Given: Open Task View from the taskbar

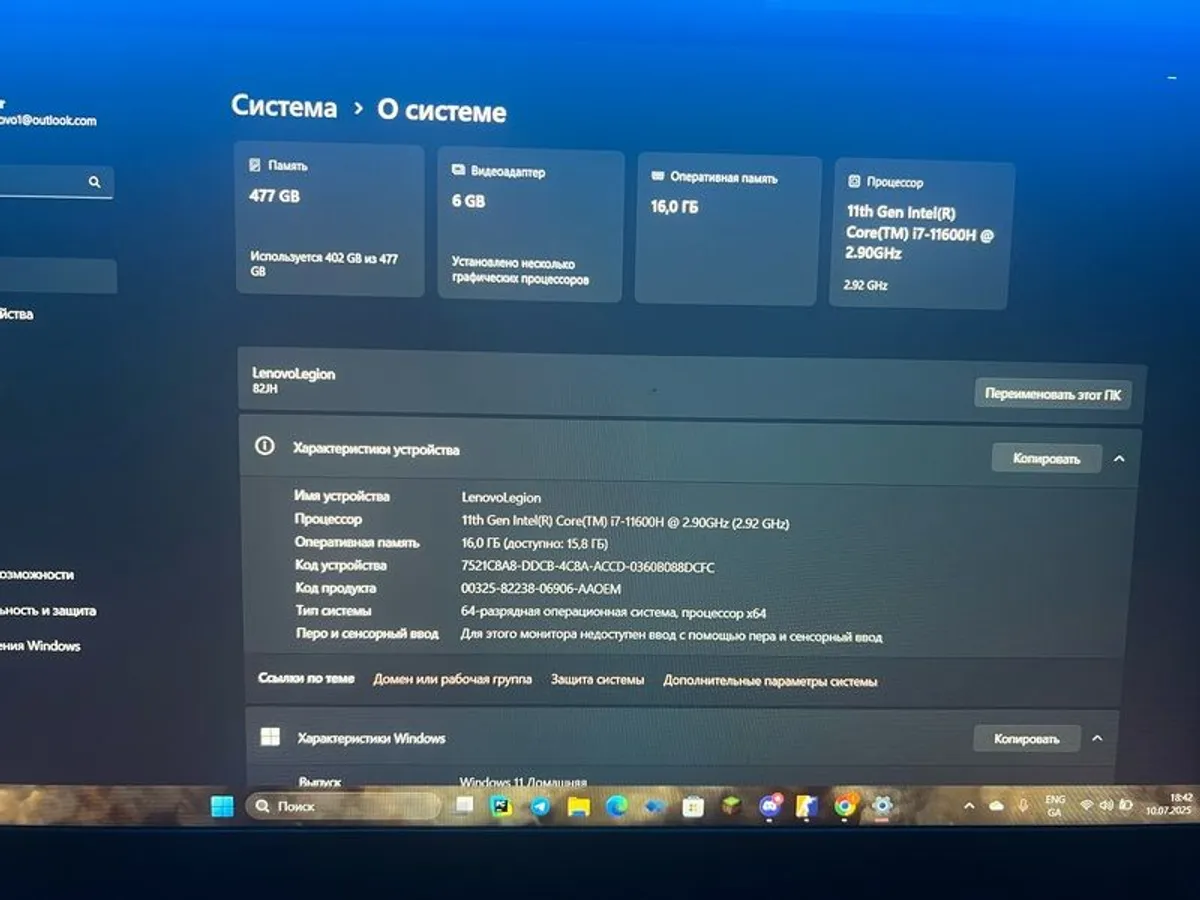Looking at the screenshot, I should (x=464, y=805).
